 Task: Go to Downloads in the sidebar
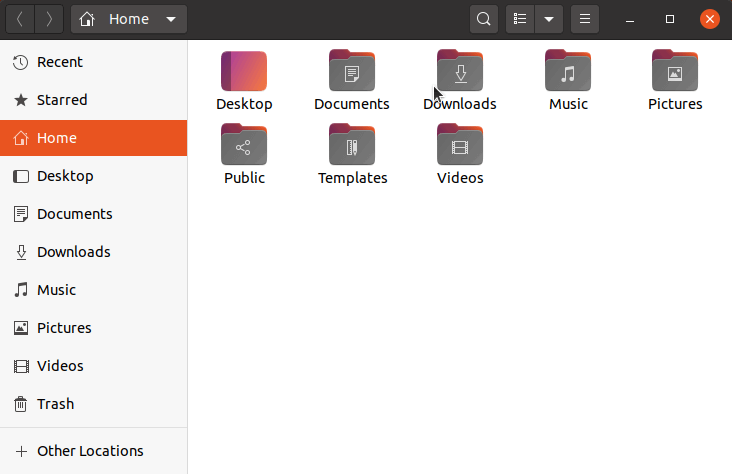pos(93,252)
